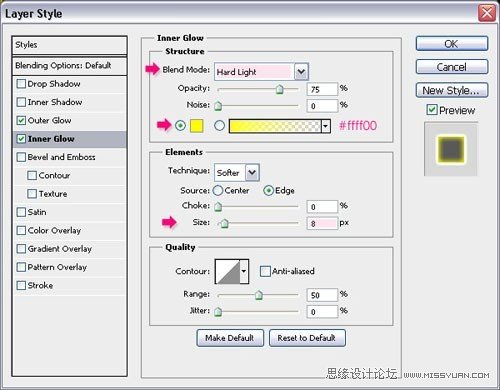Select the gradient radio button

[x=219, y=126]
